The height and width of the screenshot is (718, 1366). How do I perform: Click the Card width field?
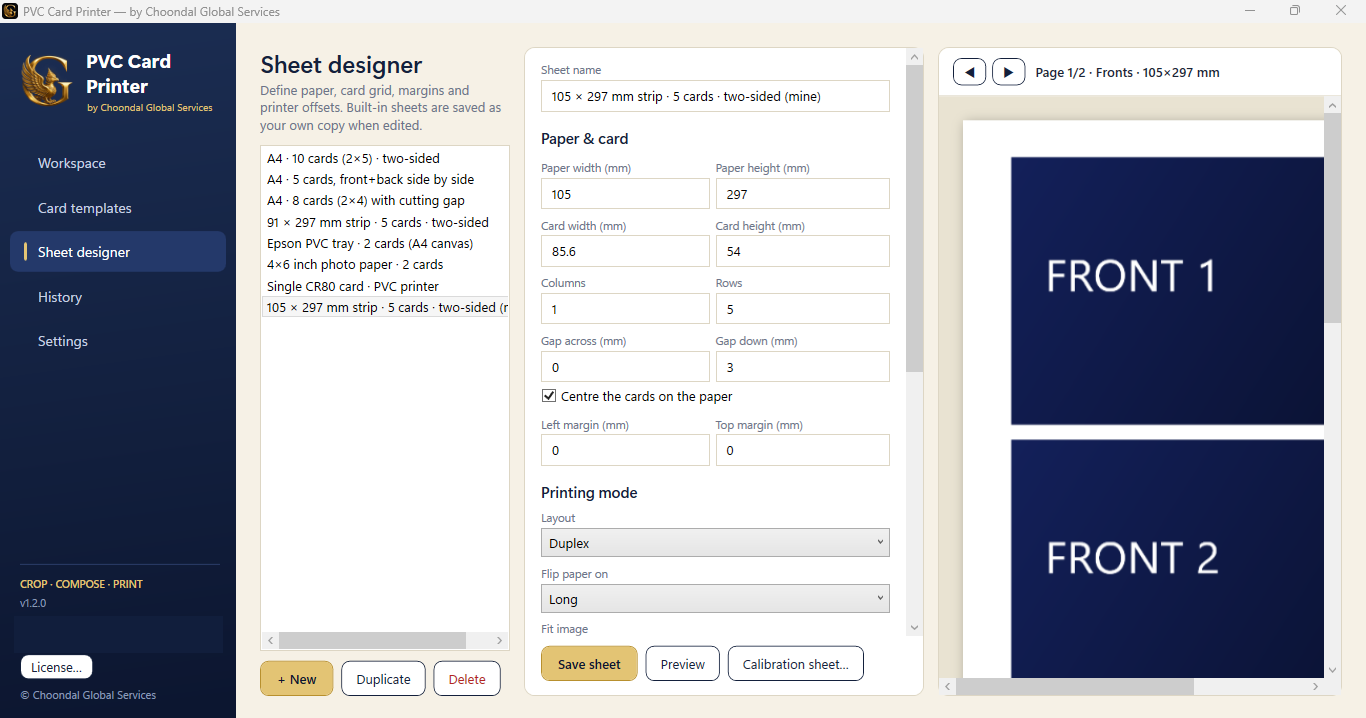point(625,251)
